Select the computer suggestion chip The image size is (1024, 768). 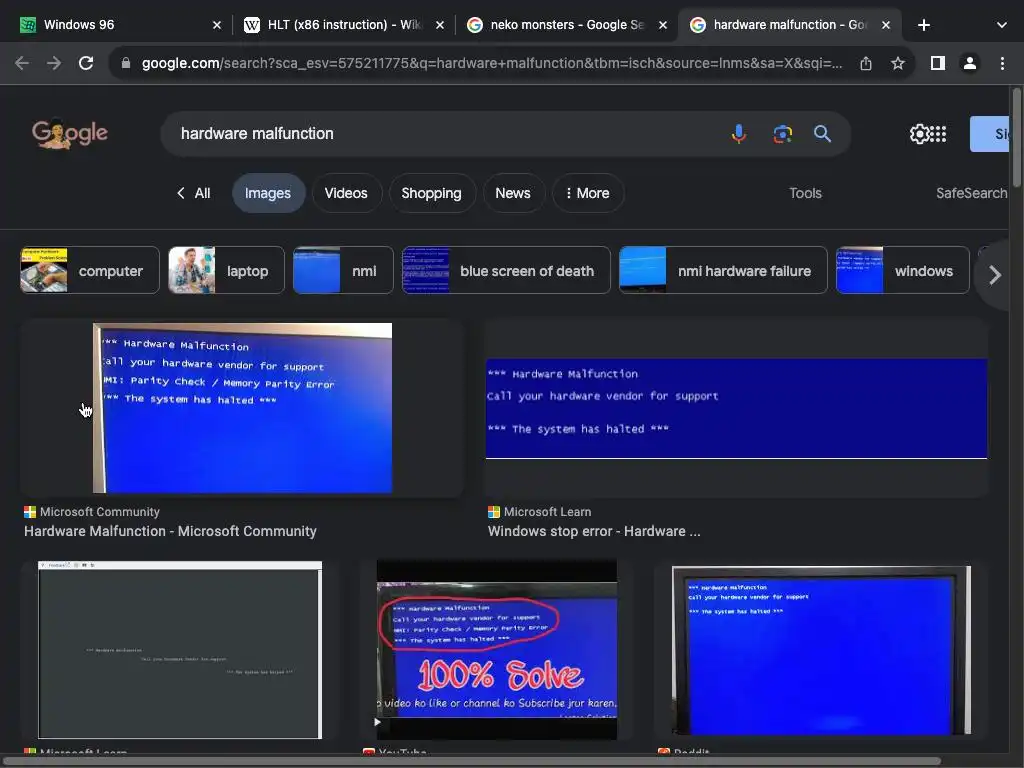tap(90, 270)
